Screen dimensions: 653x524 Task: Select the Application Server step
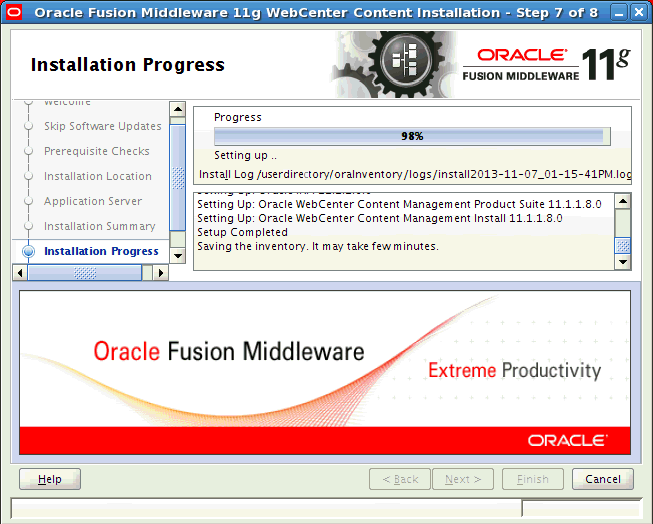pyautogui.click(x=93, y=201)
